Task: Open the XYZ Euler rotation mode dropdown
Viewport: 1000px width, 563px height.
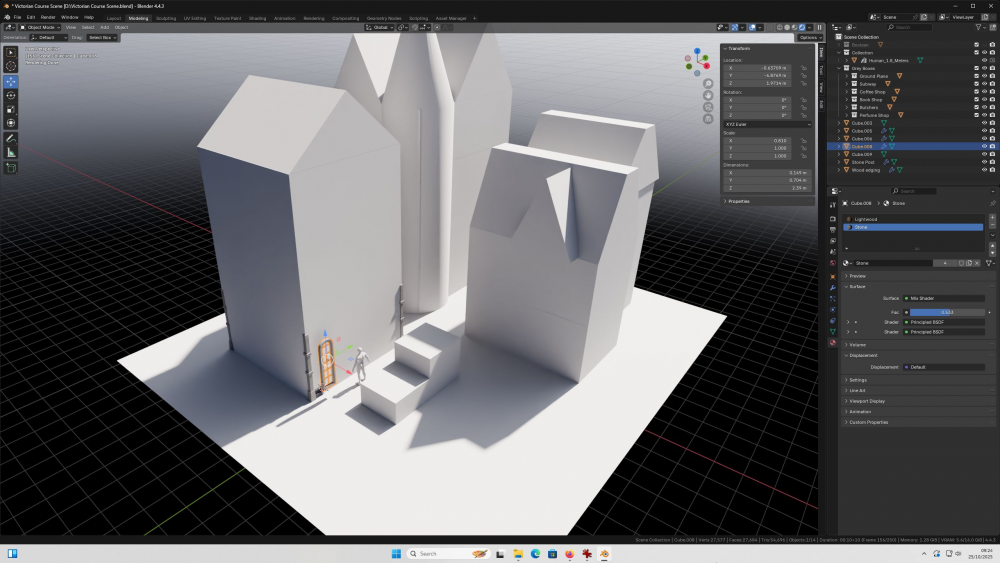Action: pos(767,124)
